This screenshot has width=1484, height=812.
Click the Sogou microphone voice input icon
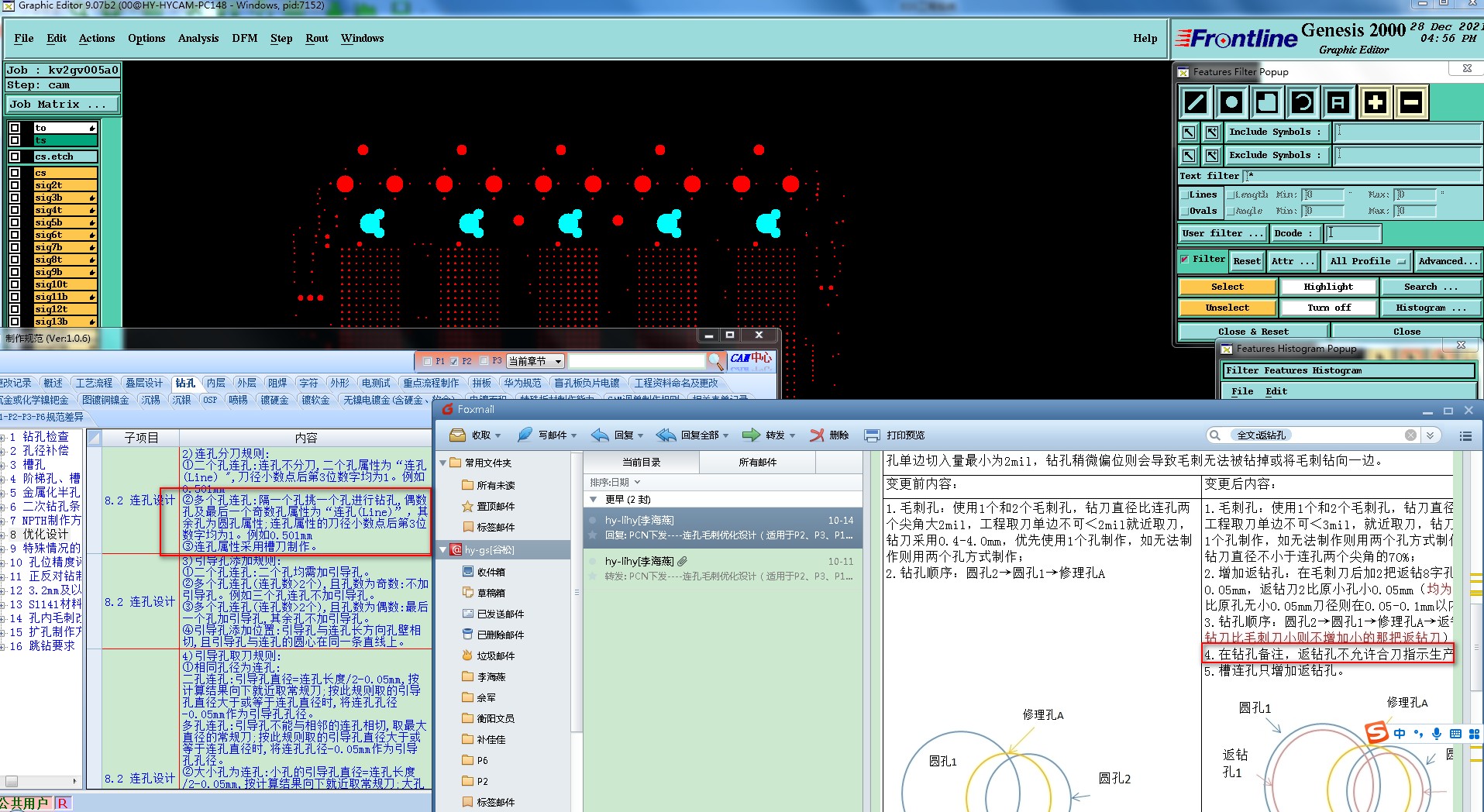[x=1436, y=733]
